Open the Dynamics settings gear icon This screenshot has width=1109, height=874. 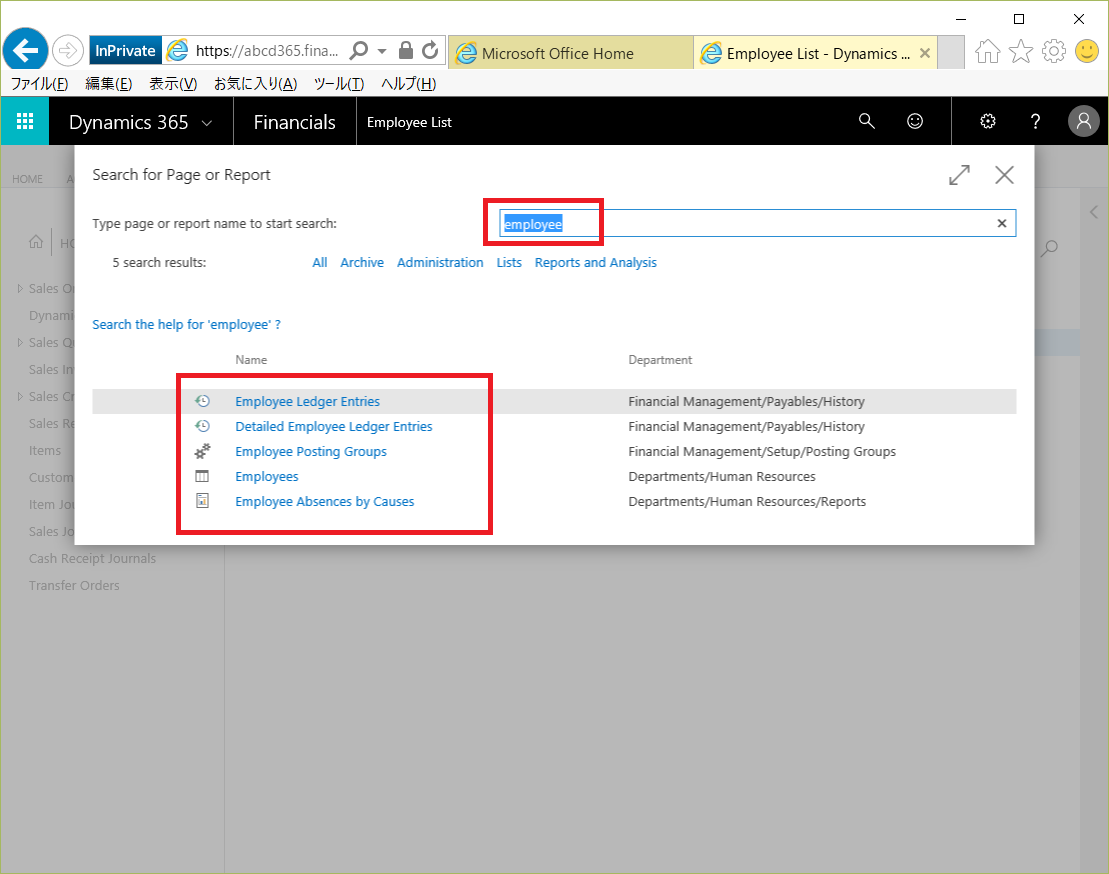[987, 121]
